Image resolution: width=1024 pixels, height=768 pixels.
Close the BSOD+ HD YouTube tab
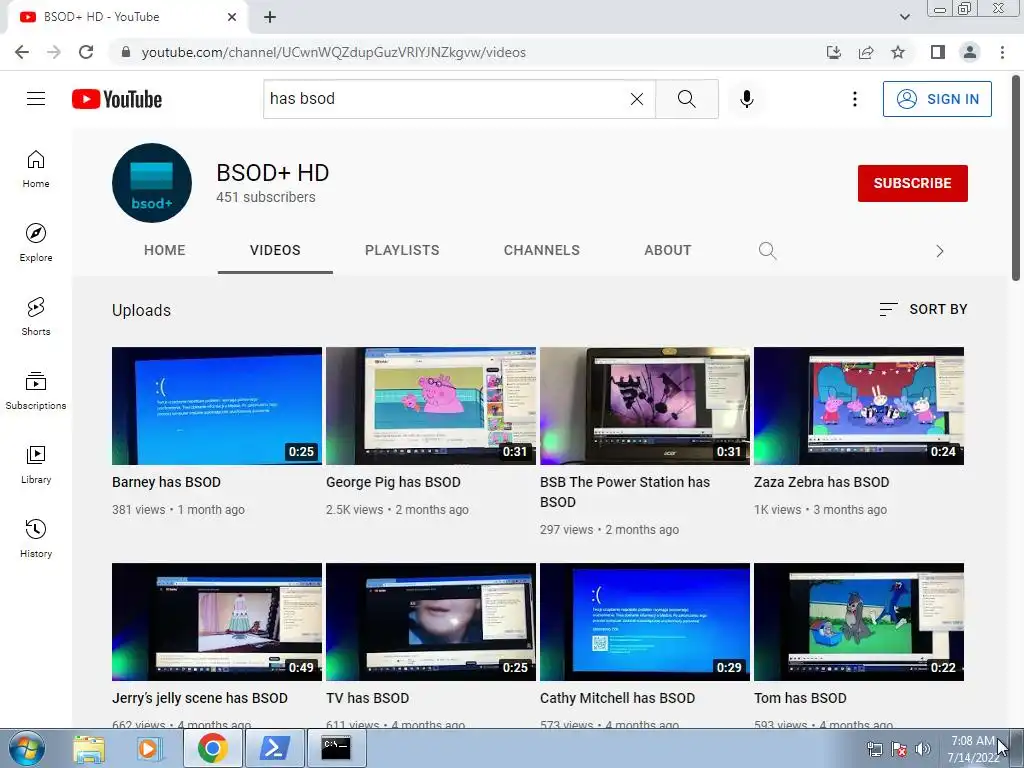click(232, 17)
